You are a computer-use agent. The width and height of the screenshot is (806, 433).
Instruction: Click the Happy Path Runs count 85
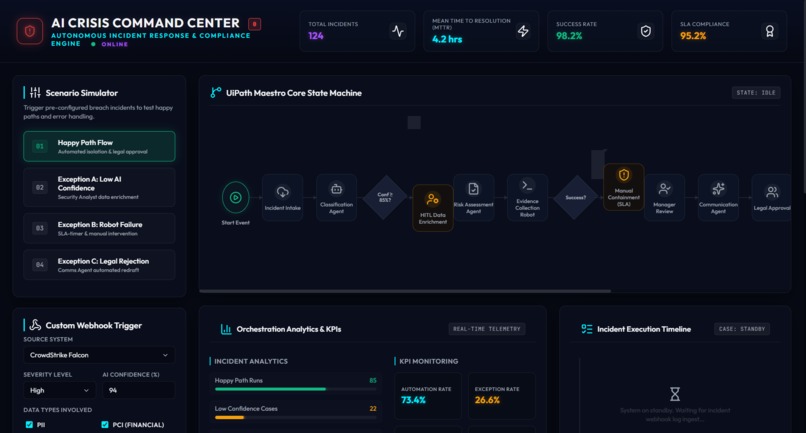coord(373,381)
